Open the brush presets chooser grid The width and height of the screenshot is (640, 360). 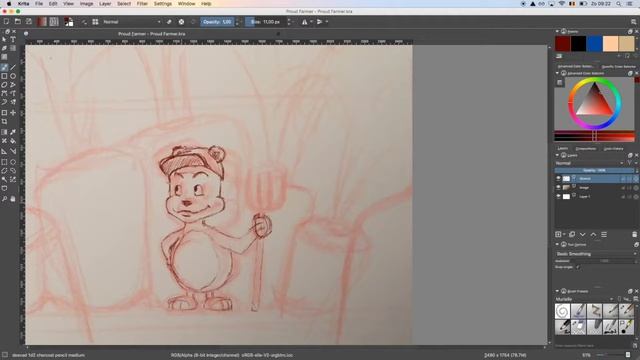coord(95,22)
